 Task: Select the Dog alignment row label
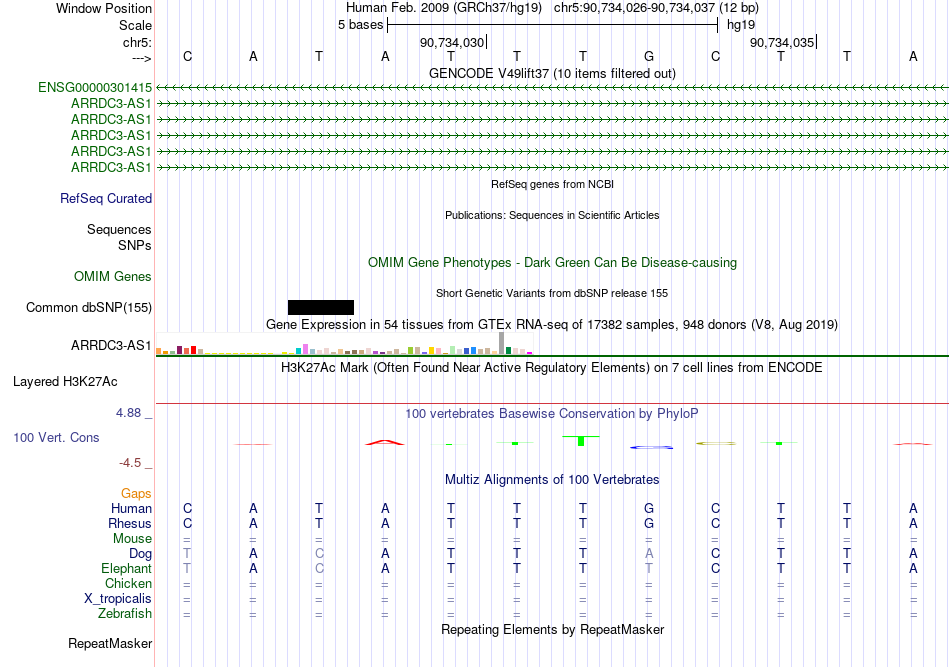click(140, 554)
